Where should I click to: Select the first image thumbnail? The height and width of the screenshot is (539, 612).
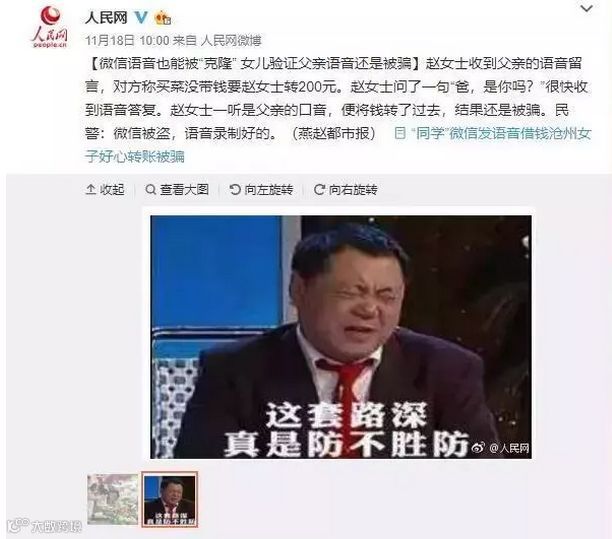click(112, 499)
